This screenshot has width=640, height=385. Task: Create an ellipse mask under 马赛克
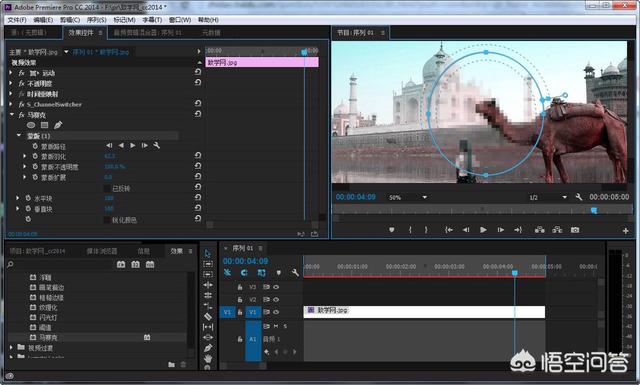[x=31, y=125]
